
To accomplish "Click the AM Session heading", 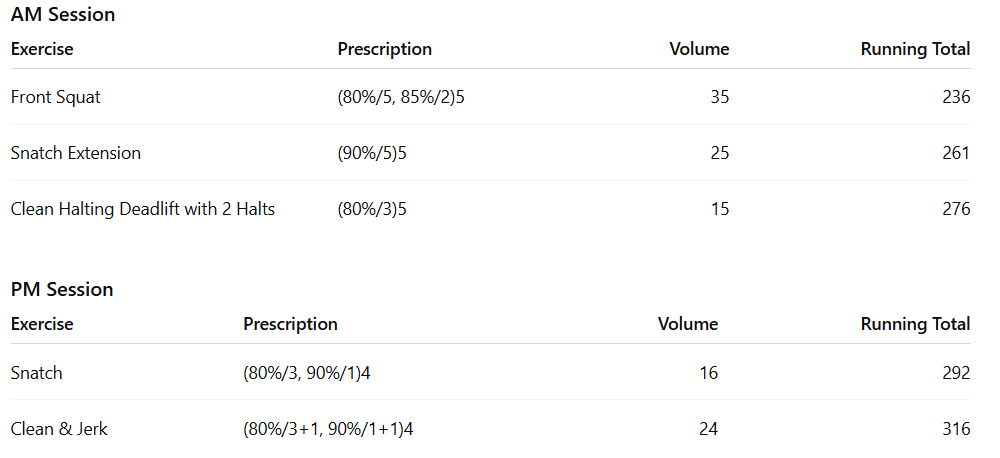I will click(62, 15).
